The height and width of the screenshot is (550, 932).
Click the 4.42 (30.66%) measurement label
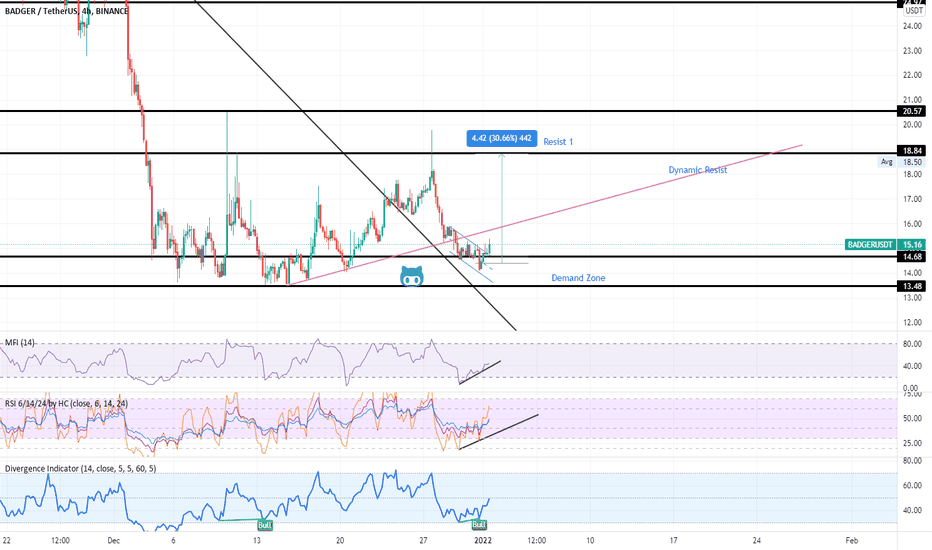[x=502, y=139]
